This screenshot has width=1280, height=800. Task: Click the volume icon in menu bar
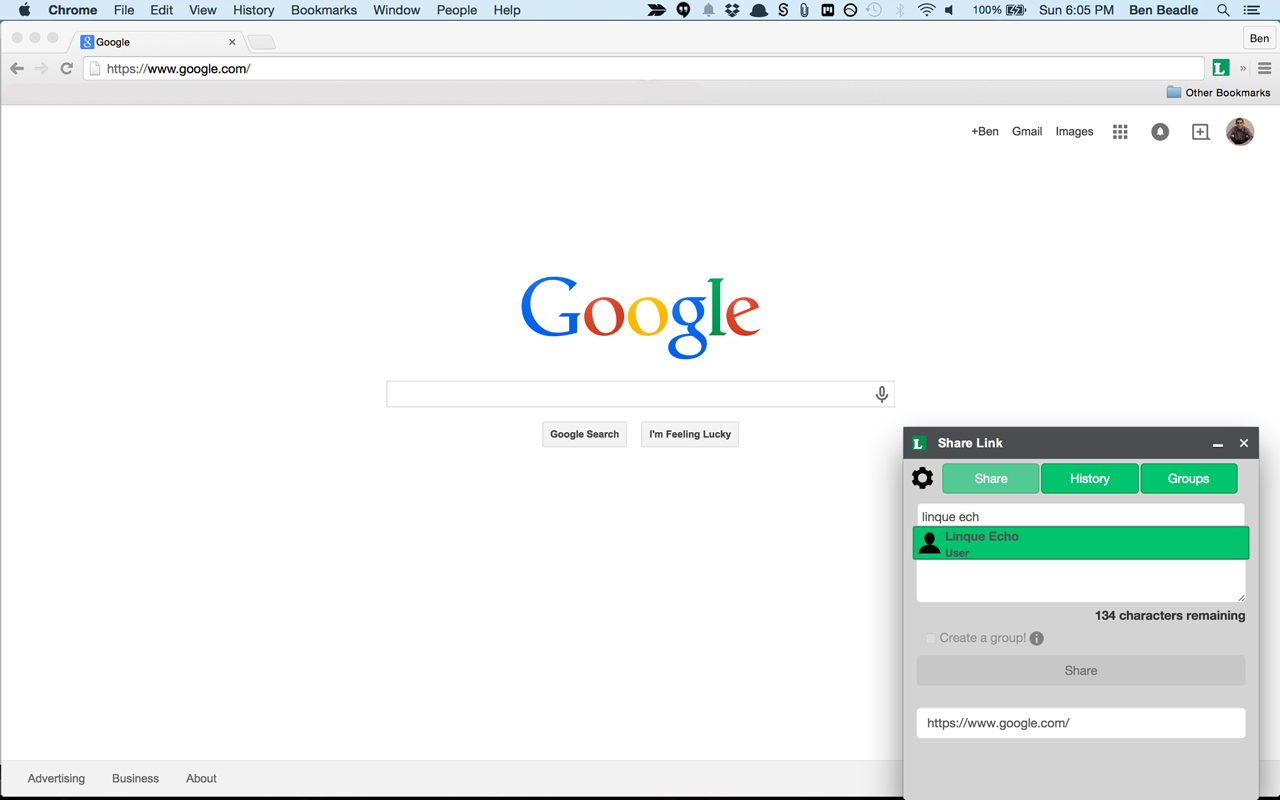[949, 10]
